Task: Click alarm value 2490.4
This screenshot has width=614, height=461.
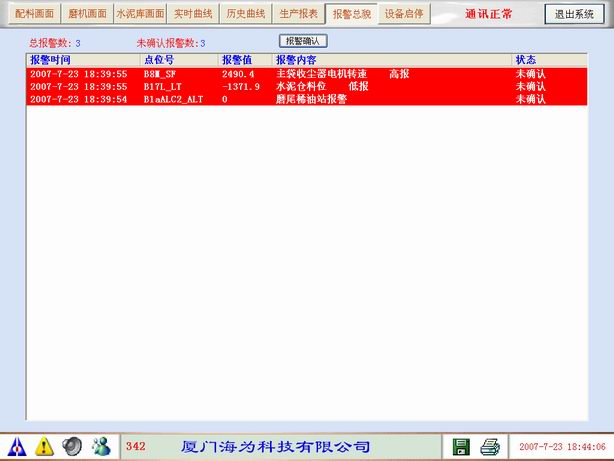Action: [238, 74]
